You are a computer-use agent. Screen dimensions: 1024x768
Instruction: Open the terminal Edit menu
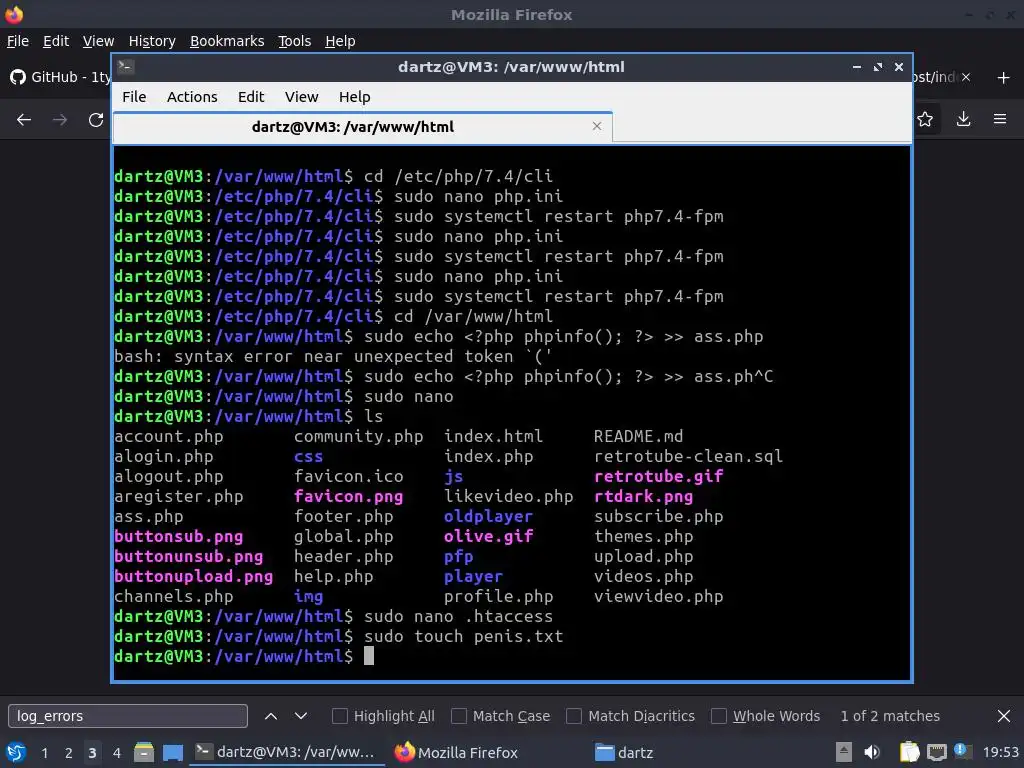[251, 97]
